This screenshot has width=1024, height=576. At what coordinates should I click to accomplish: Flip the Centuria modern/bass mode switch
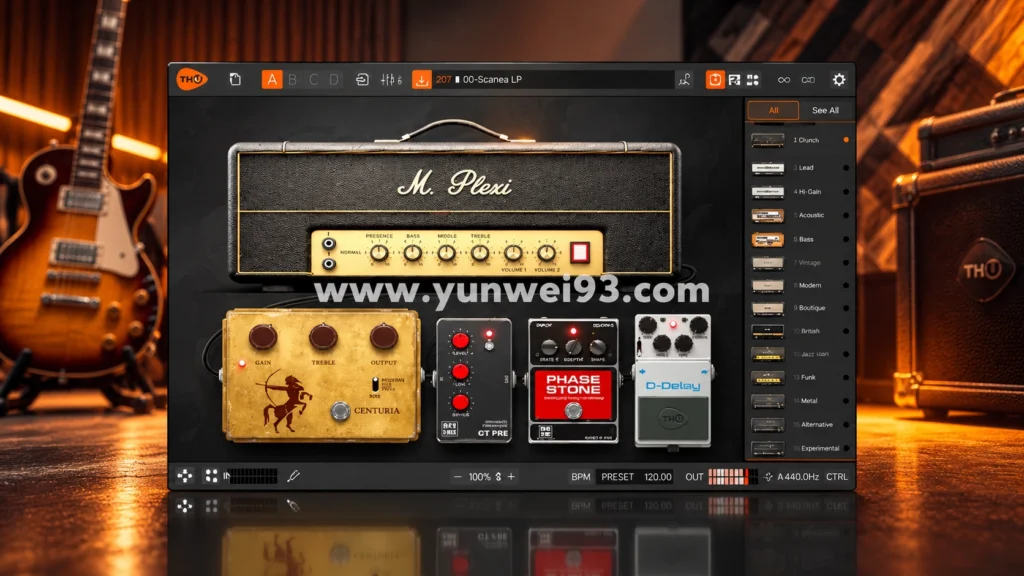[375, 384]
